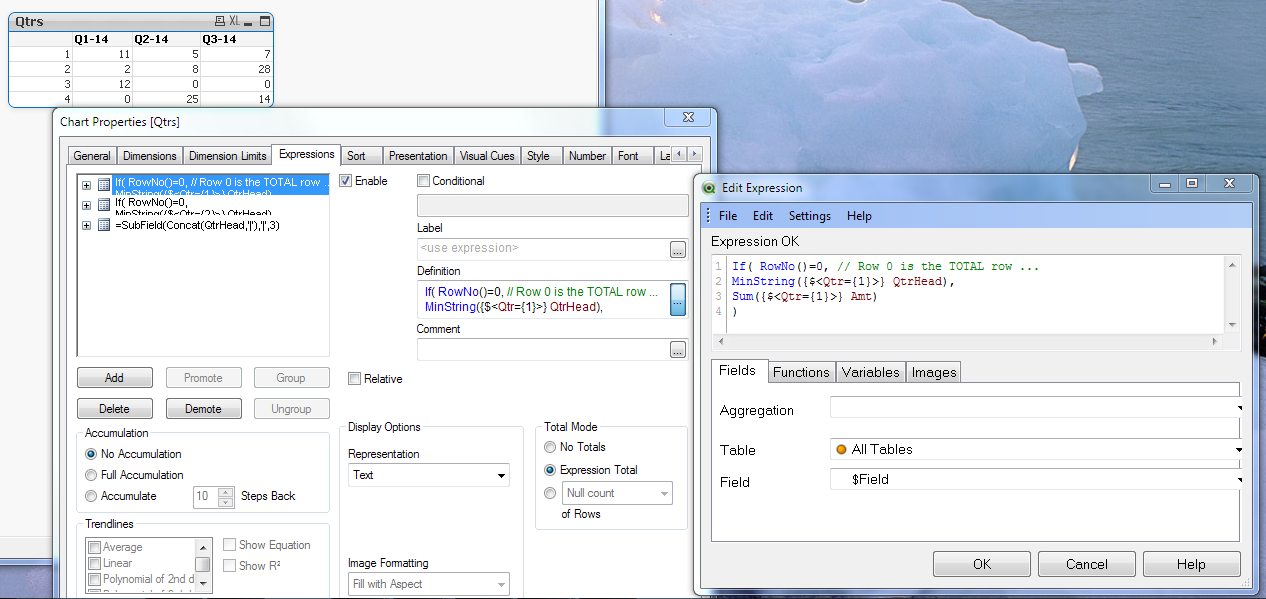The image size is (1266, 599).
Task: Toggle the Conditional checkbox
Action: [x=424, y=181]
